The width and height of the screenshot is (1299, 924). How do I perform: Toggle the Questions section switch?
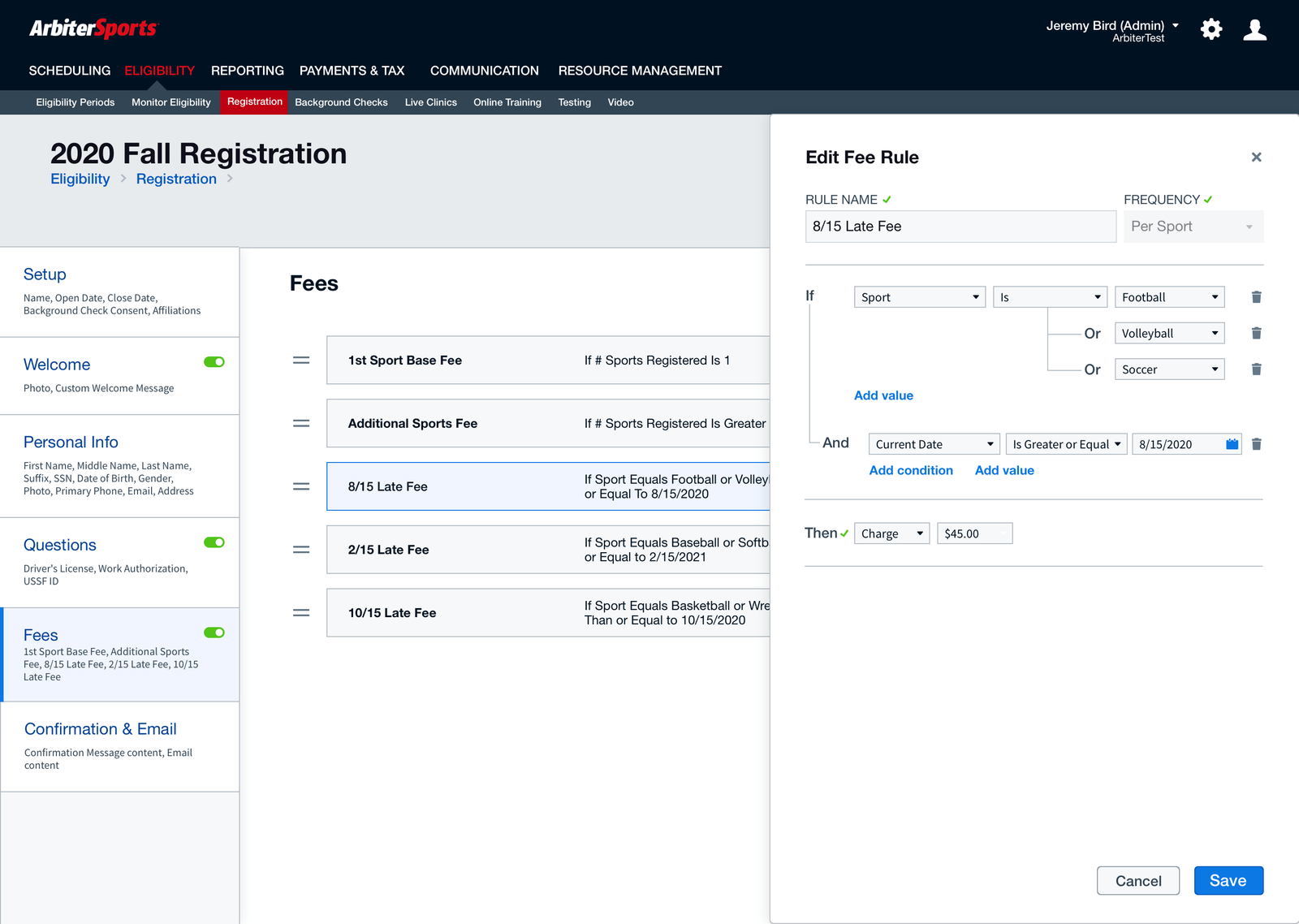(x=214, y=542)
